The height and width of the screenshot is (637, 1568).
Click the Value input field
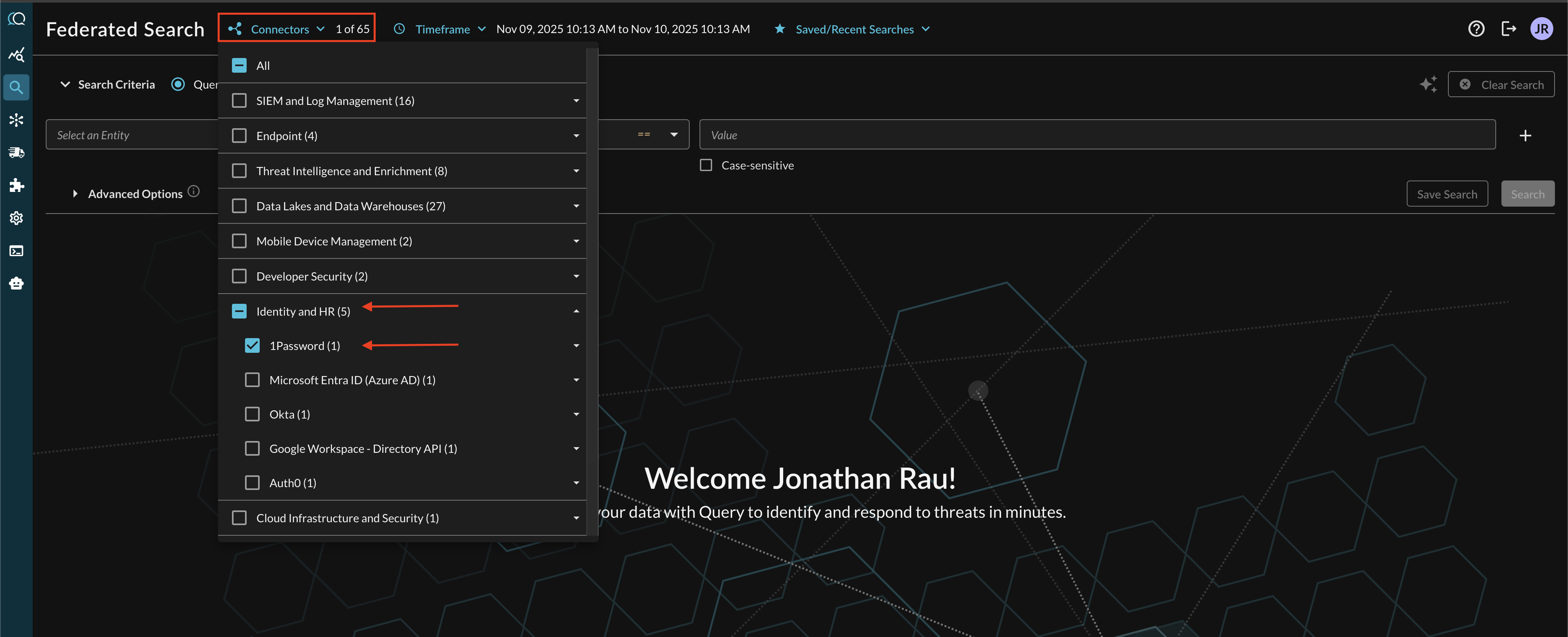[1096, 135]
